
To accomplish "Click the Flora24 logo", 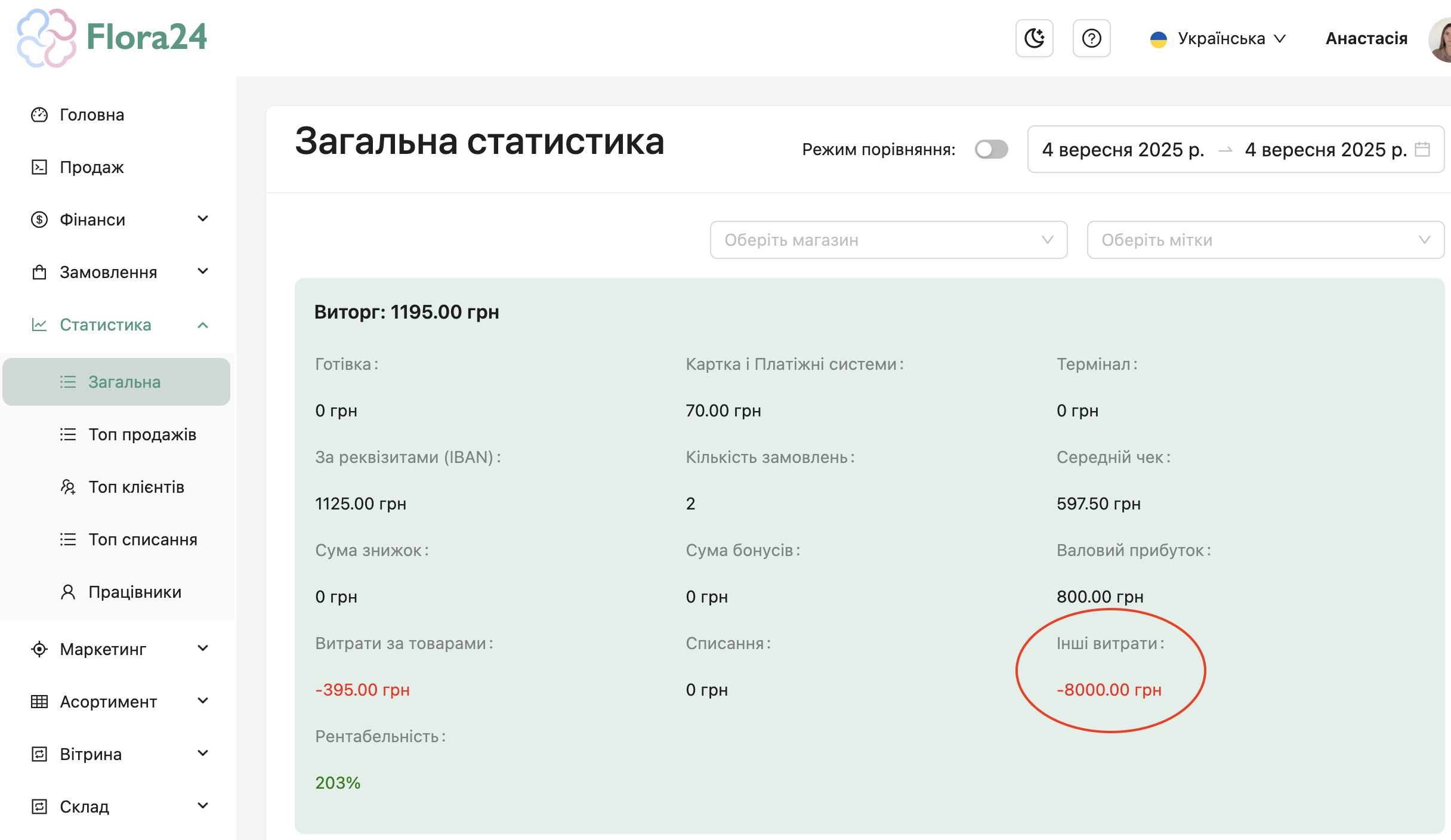I will pyautogui.click(x=112, y=37).
